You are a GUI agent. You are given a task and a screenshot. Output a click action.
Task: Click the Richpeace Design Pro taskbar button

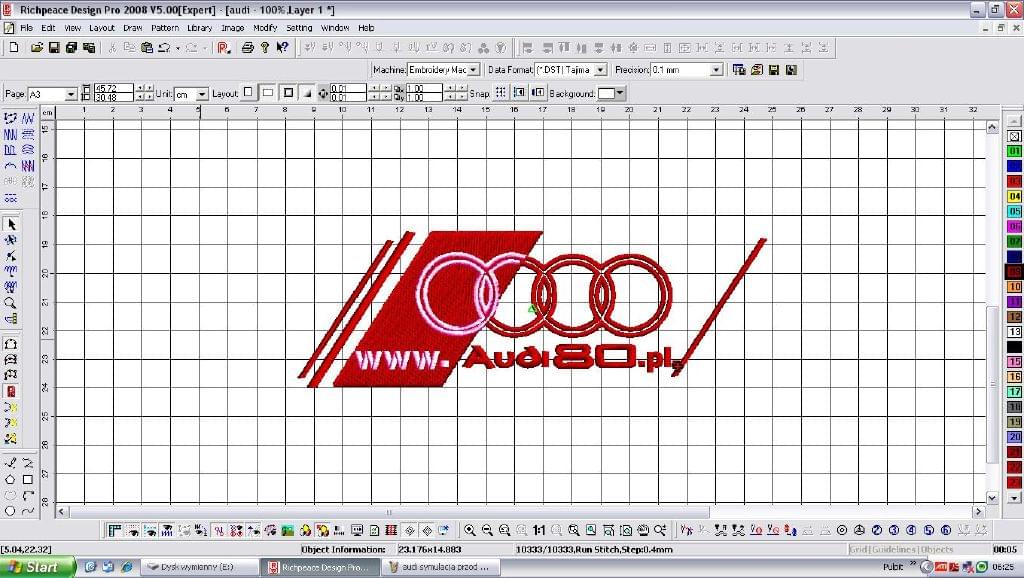coord(321,567)
